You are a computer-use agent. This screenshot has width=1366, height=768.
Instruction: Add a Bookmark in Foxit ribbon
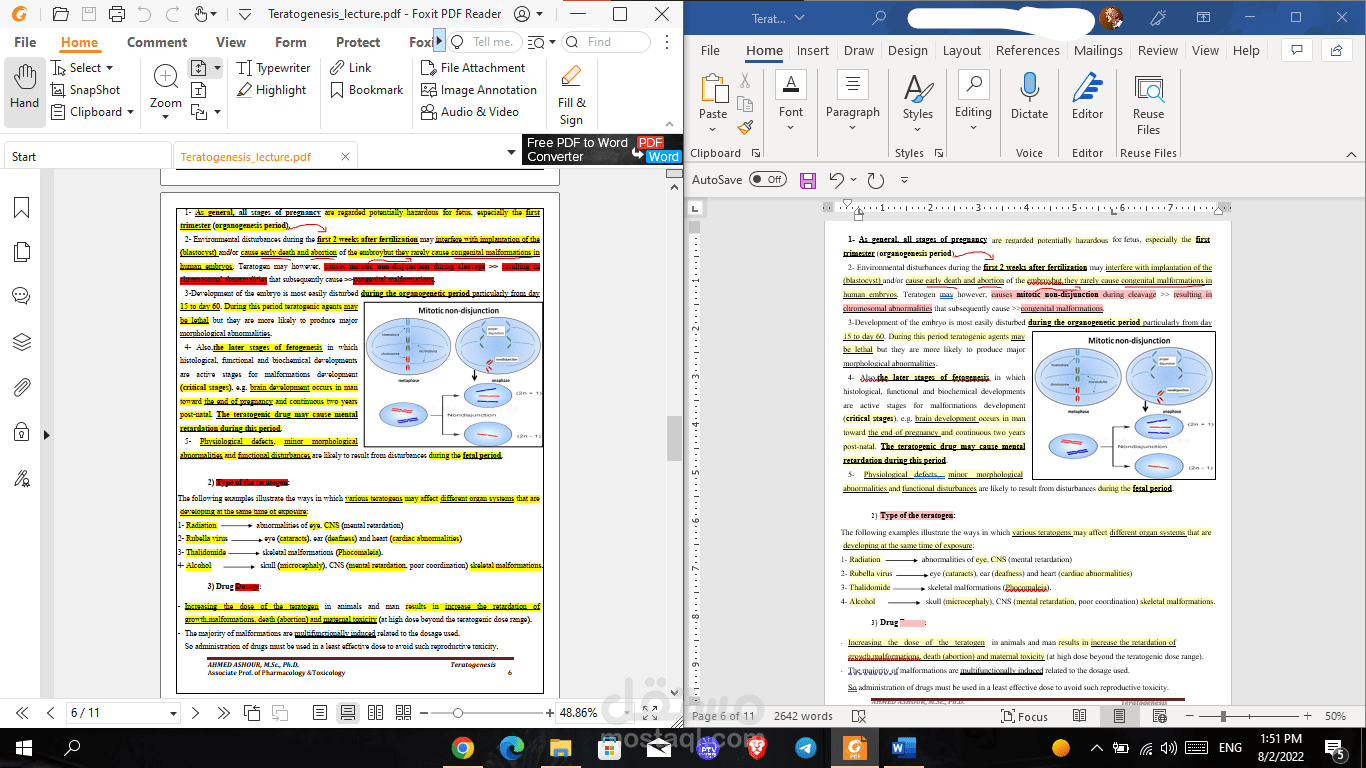click(x=365, y=90)
